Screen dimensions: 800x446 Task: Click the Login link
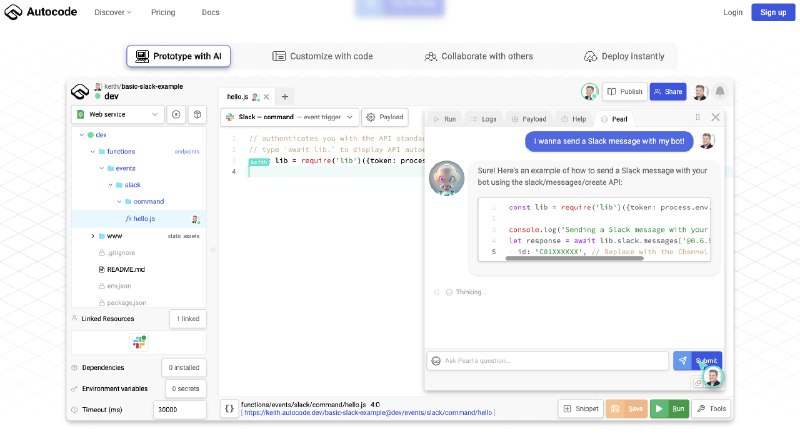733,12
